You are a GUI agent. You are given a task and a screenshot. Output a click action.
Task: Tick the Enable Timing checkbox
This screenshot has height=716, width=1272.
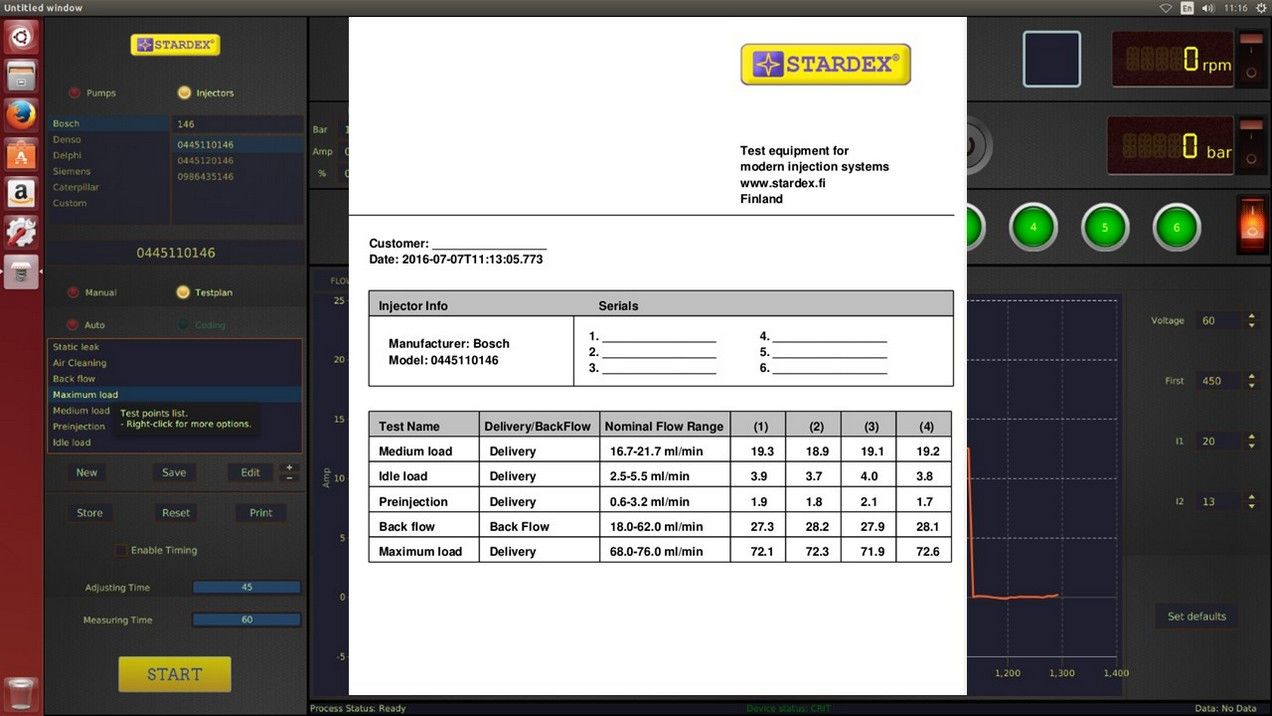(x=121, y=550)
